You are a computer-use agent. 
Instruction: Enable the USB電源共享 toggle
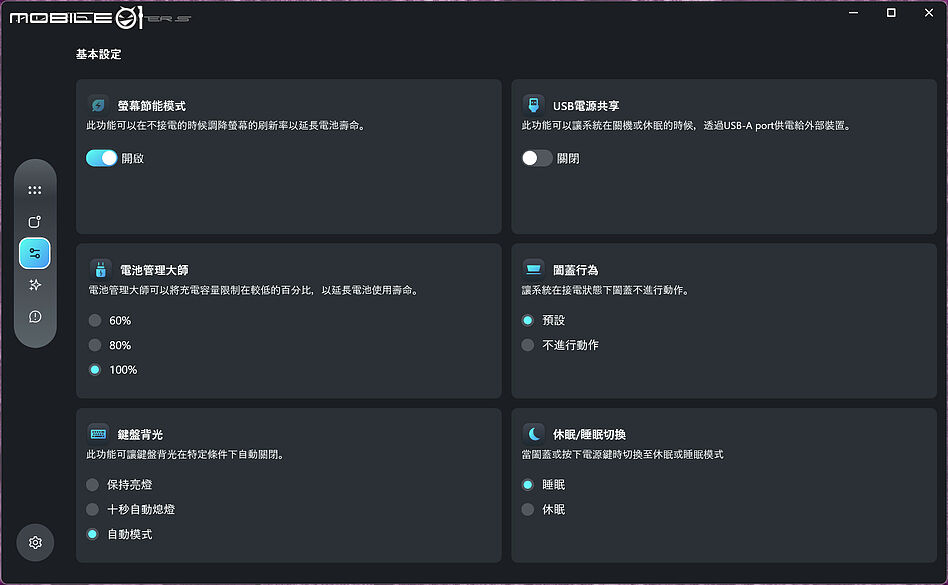537,158
